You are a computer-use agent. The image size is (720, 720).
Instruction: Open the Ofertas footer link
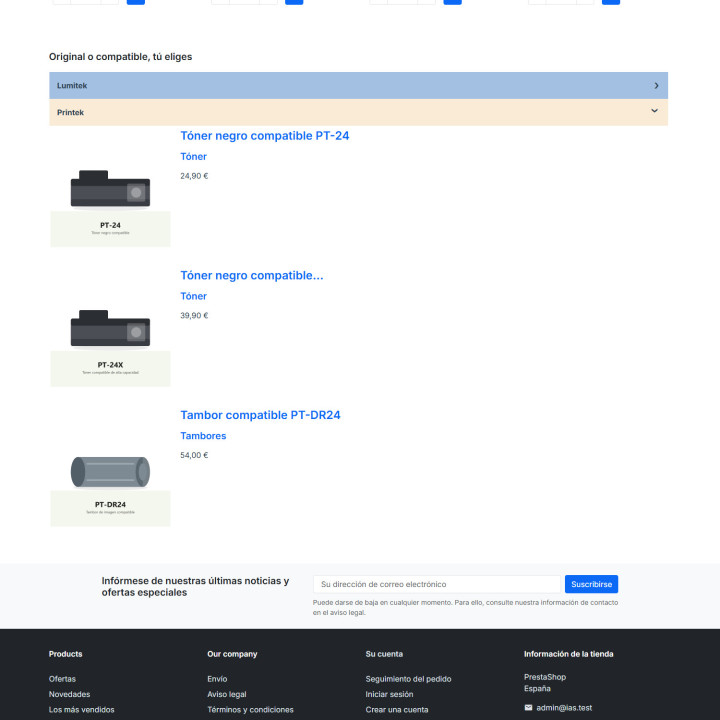point(62,679)
